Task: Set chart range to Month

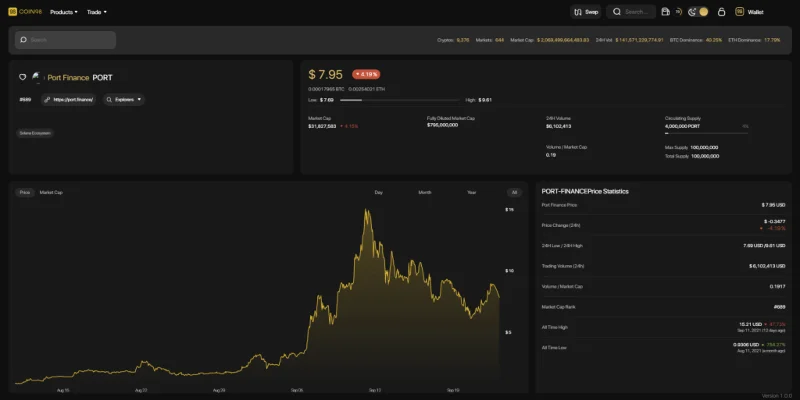Action: pos(425,192)
